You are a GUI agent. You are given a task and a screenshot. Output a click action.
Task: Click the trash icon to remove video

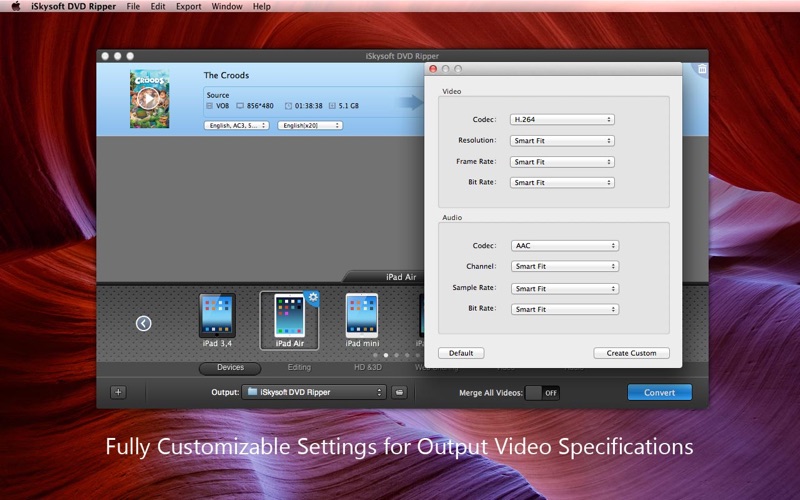click(702, 68)
